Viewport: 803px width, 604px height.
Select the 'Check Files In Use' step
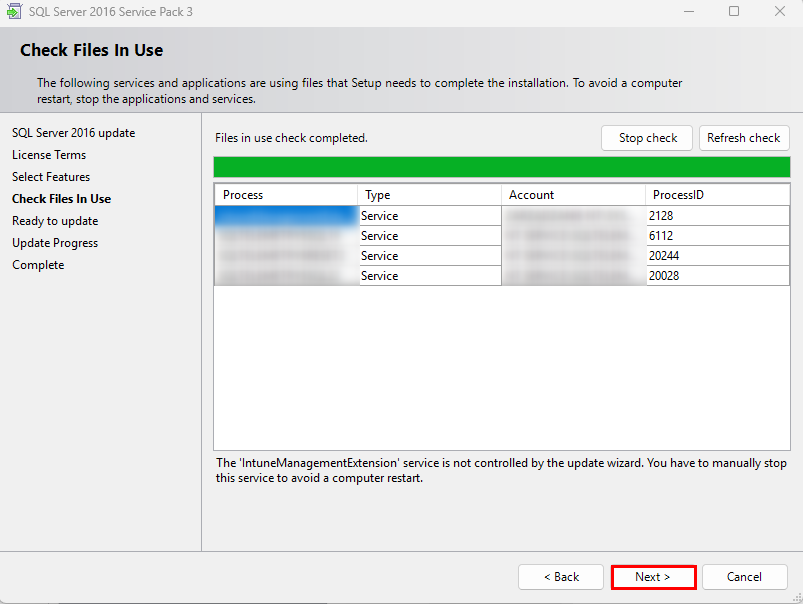pos(61,199)
